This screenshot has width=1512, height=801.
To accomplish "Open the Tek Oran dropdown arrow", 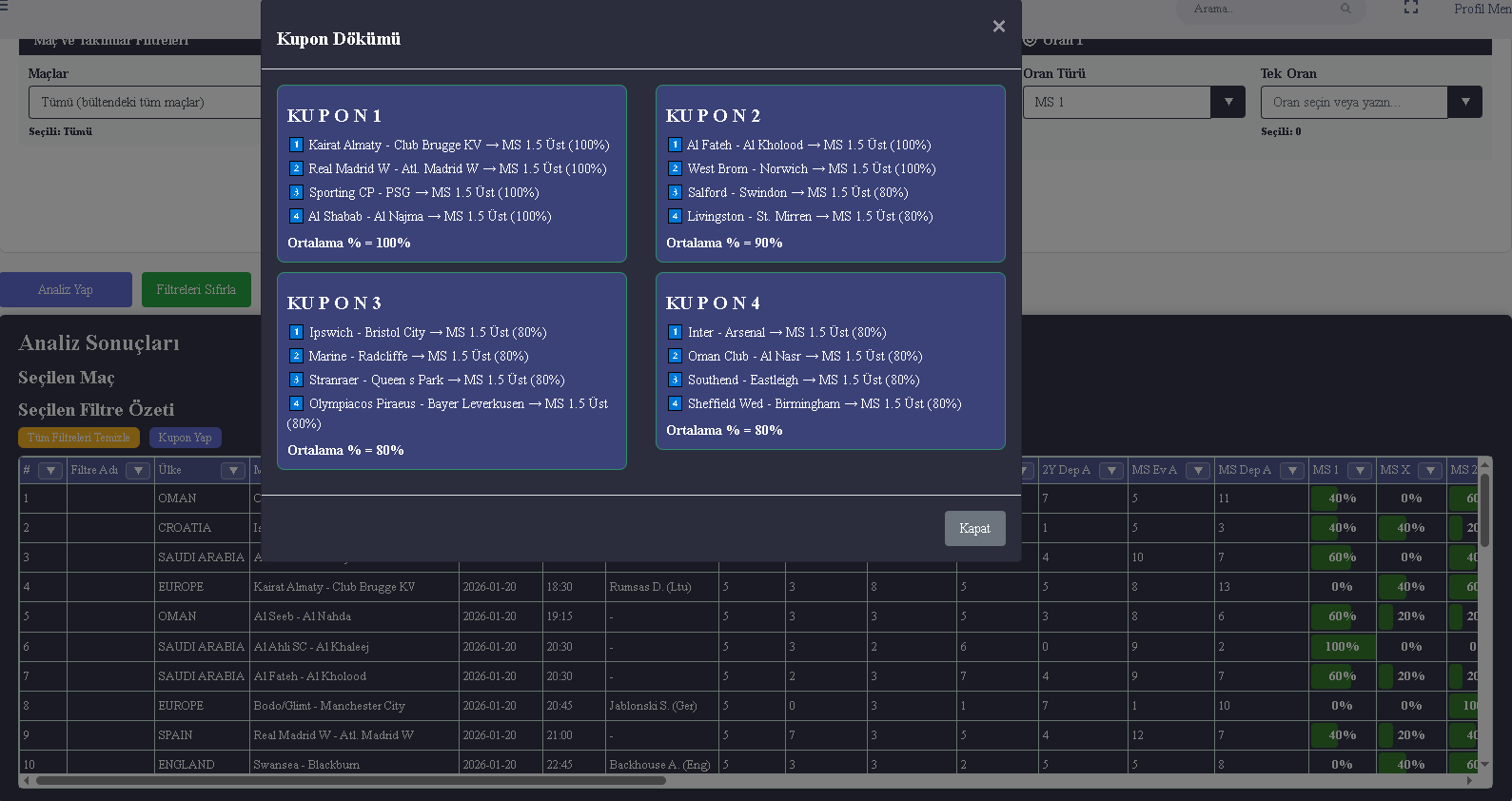I will click(x=1464, y=102).
